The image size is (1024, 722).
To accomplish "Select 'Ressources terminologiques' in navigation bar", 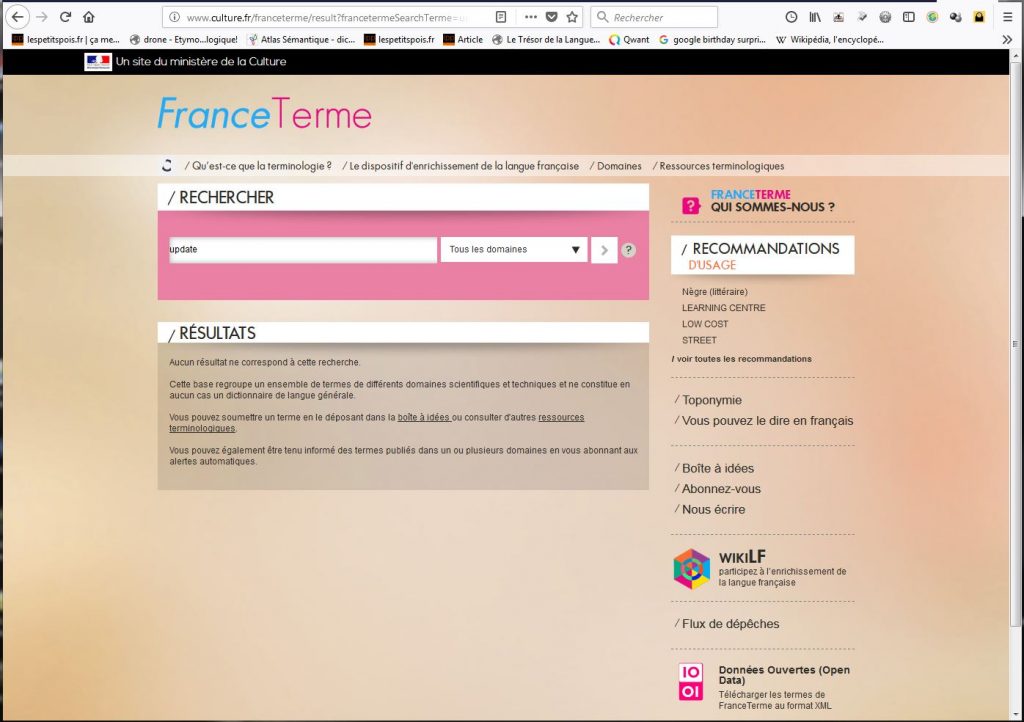I will (x=721, y=166).
